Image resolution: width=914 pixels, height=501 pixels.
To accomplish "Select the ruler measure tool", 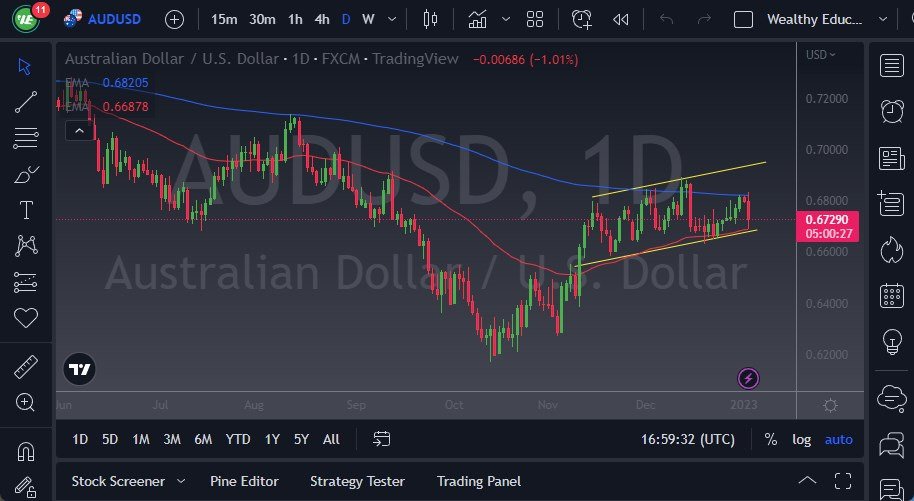I will [x=26, y=367].
